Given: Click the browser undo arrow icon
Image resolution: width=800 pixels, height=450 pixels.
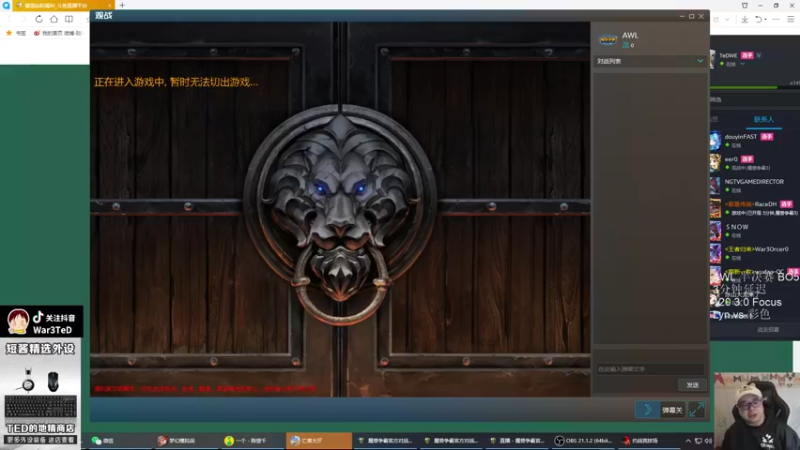Looking at the screenshot, I should click(758, 19).
